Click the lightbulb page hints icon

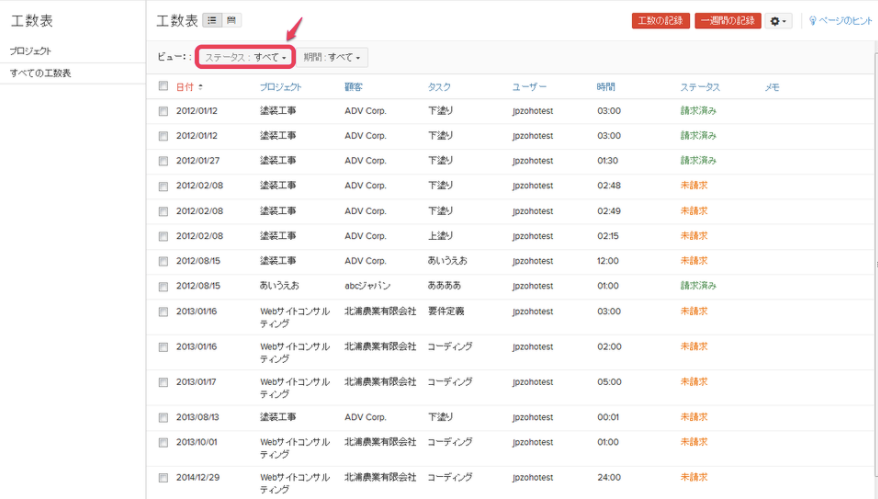[x=812, y=21]
